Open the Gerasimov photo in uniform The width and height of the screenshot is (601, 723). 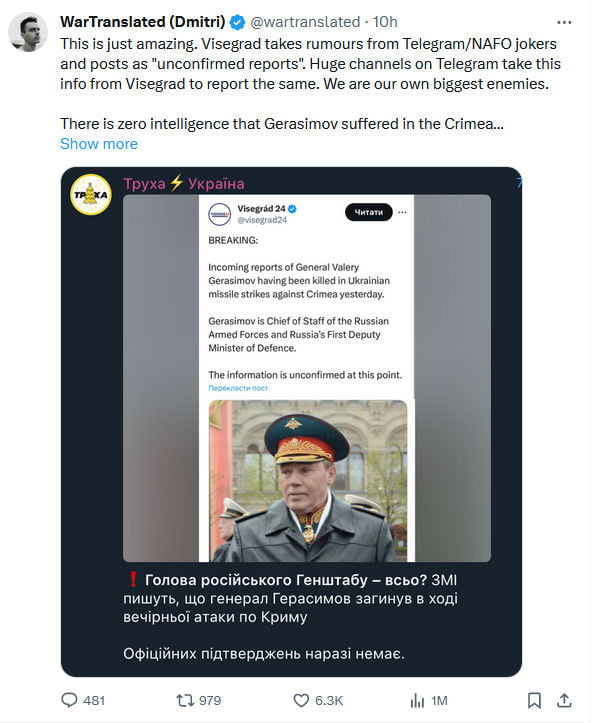(x=307, y=480)
